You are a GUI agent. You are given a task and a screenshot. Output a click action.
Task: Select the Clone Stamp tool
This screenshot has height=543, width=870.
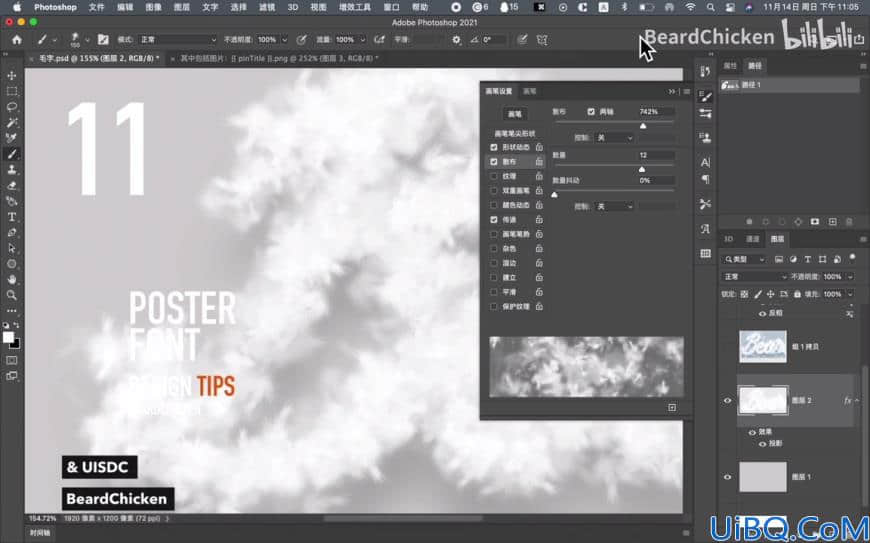pyautogui.click(x=12, y=169)
